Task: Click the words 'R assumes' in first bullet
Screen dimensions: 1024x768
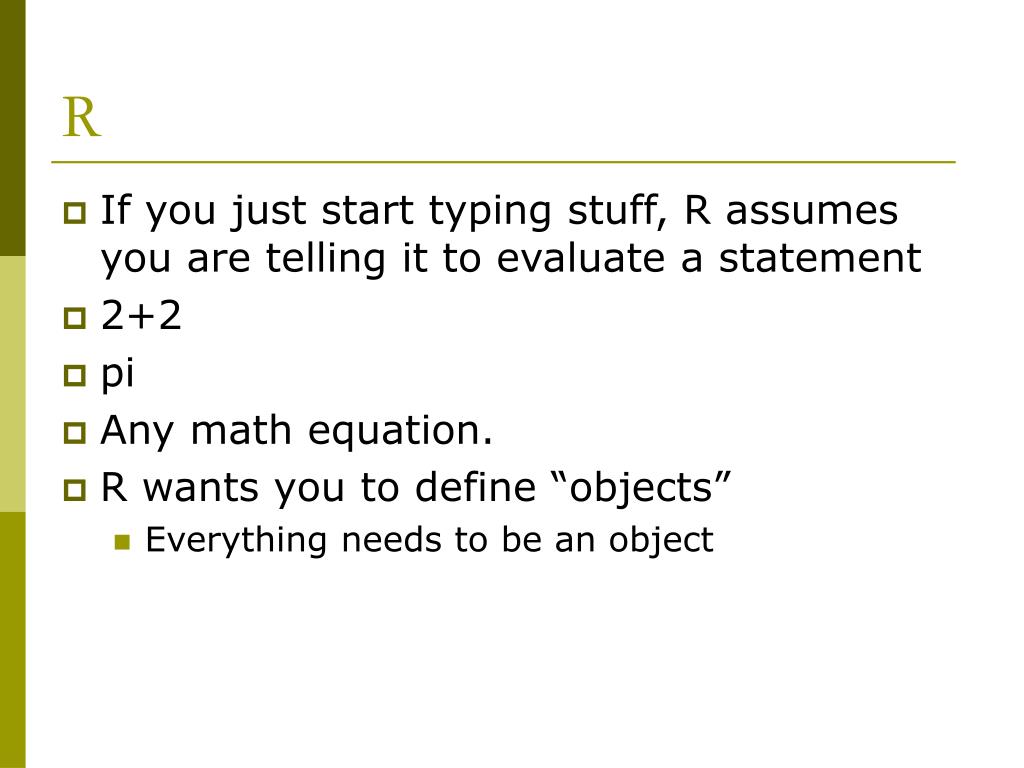Action: point(791,210)
